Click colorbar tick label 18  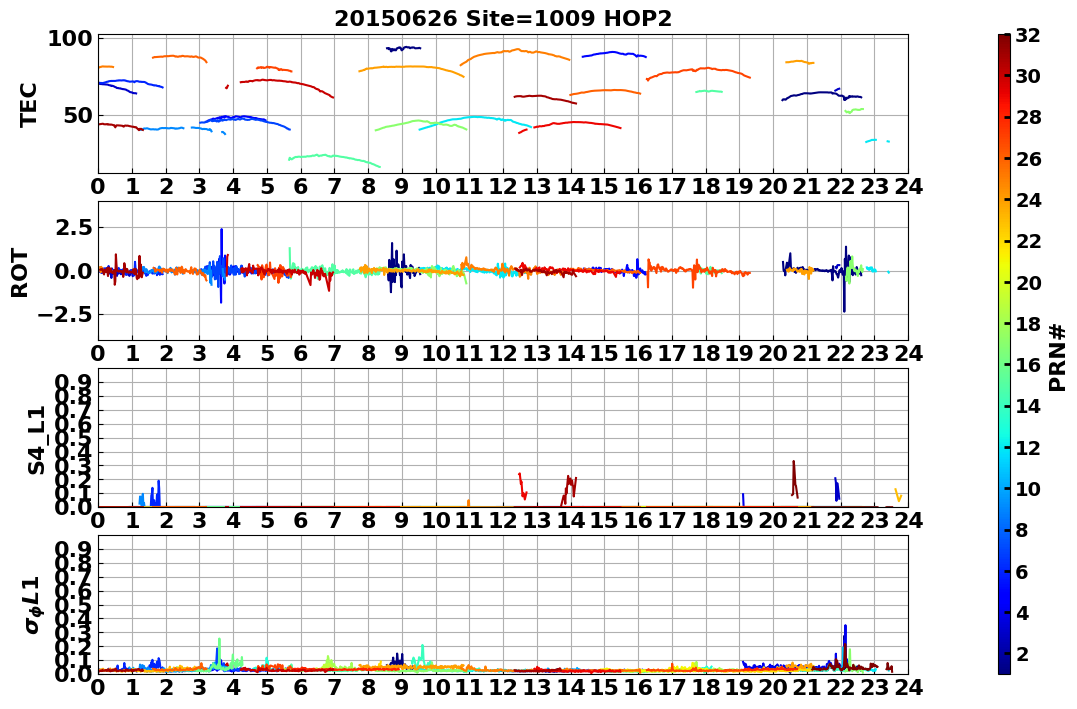[1029, 324]
